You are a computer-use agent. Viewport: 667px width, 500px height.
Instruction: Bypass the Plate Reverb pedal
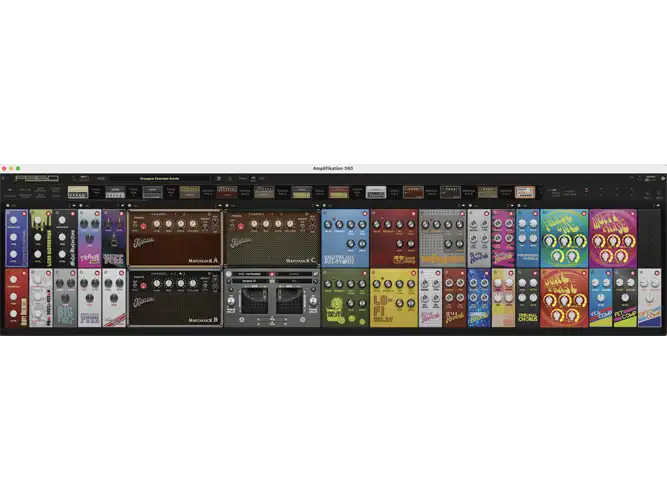coord(486,214)
